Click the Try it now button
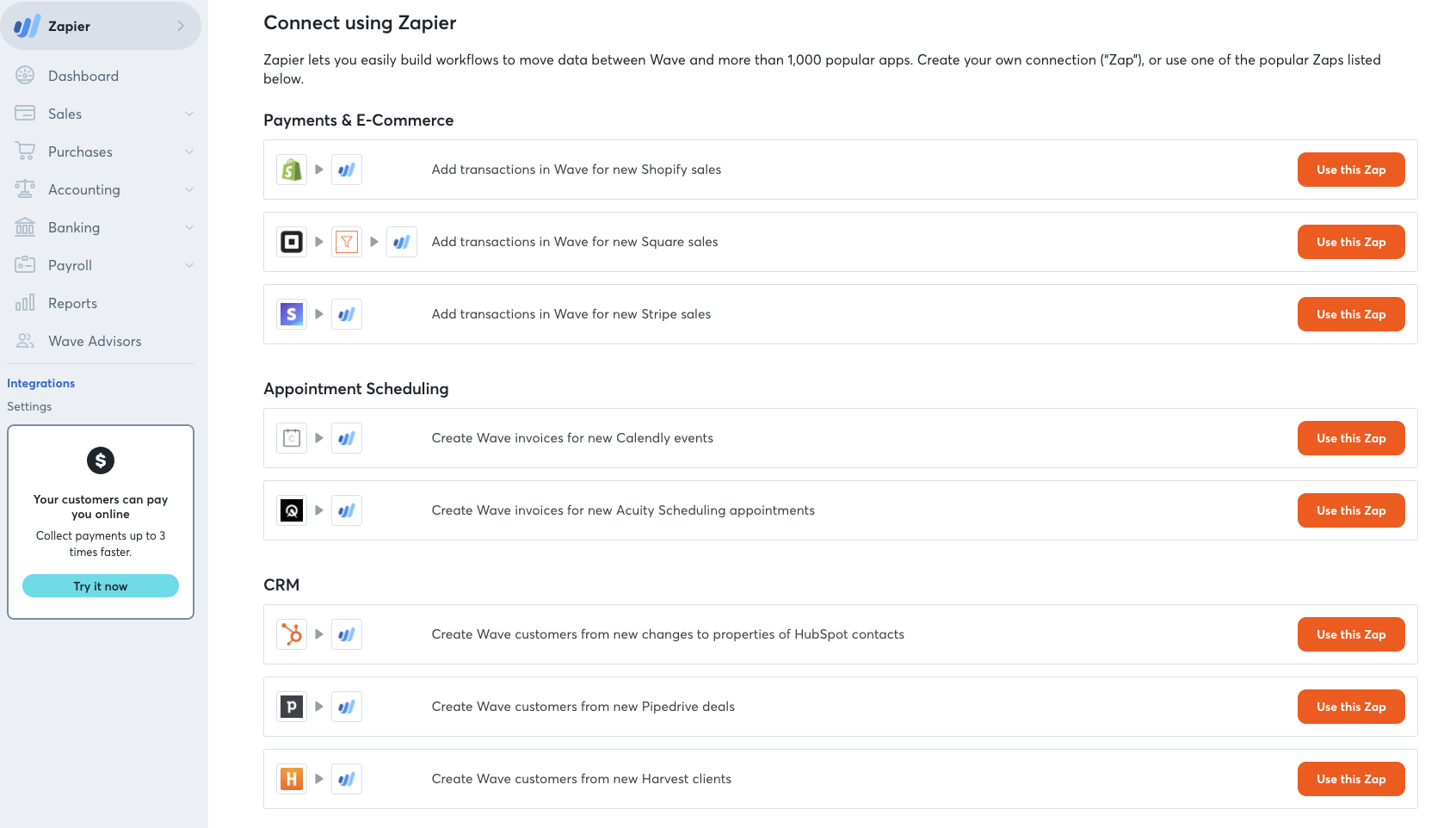 [x=101, y=586]
